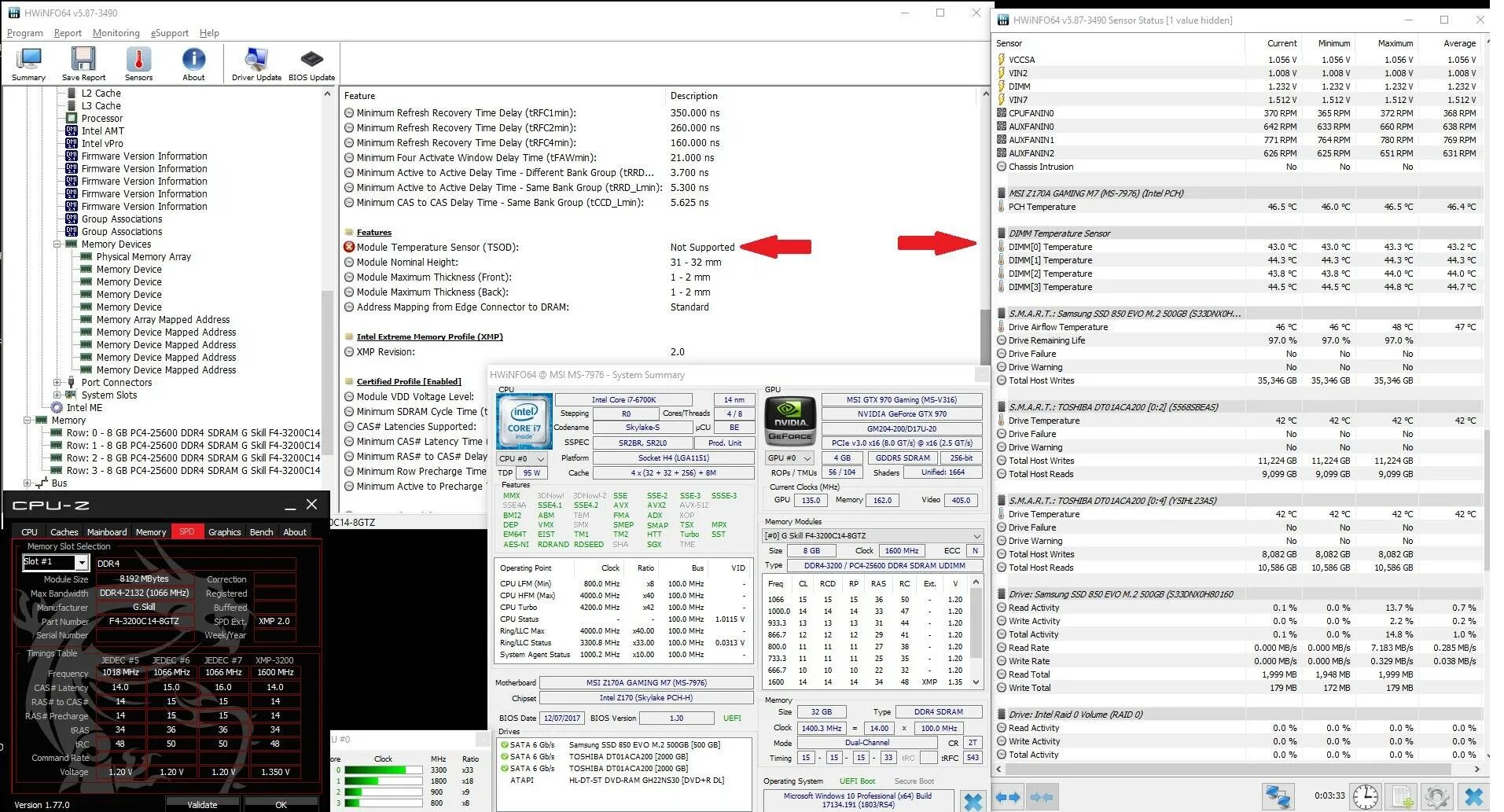Click the About info icon in HWiNFO64
Screen dimensions: 1504x812
coord(193,60)
